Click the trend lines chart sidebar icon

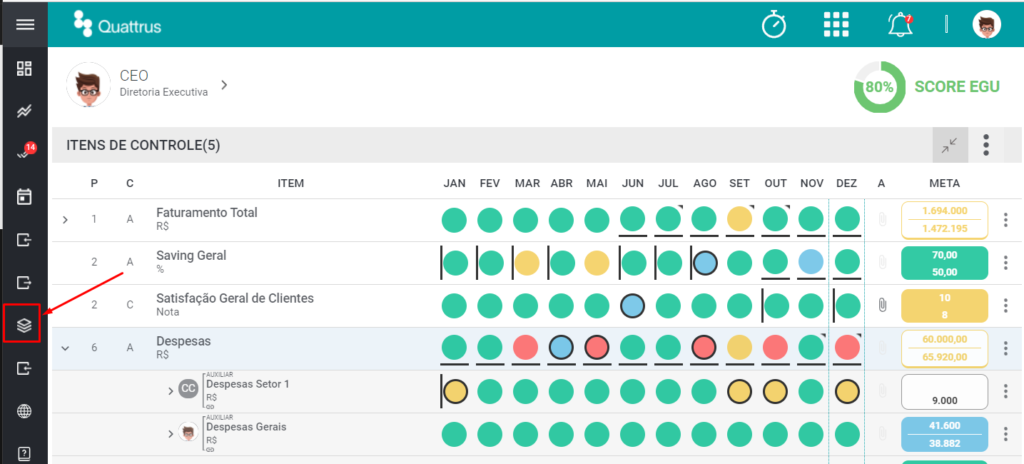pos(24,112)
